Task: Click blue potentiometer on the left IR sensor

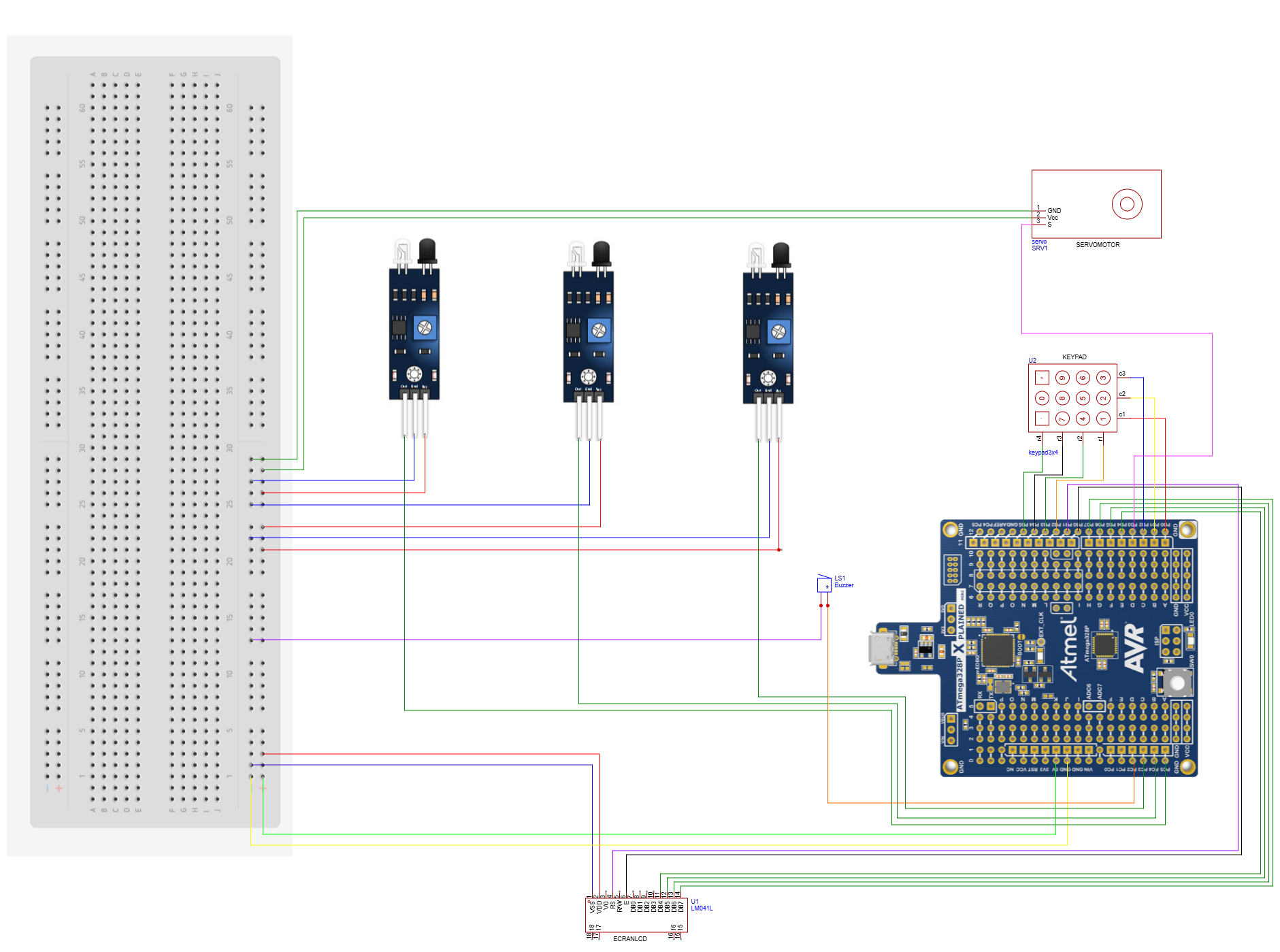Action: [x=425, y=328]
